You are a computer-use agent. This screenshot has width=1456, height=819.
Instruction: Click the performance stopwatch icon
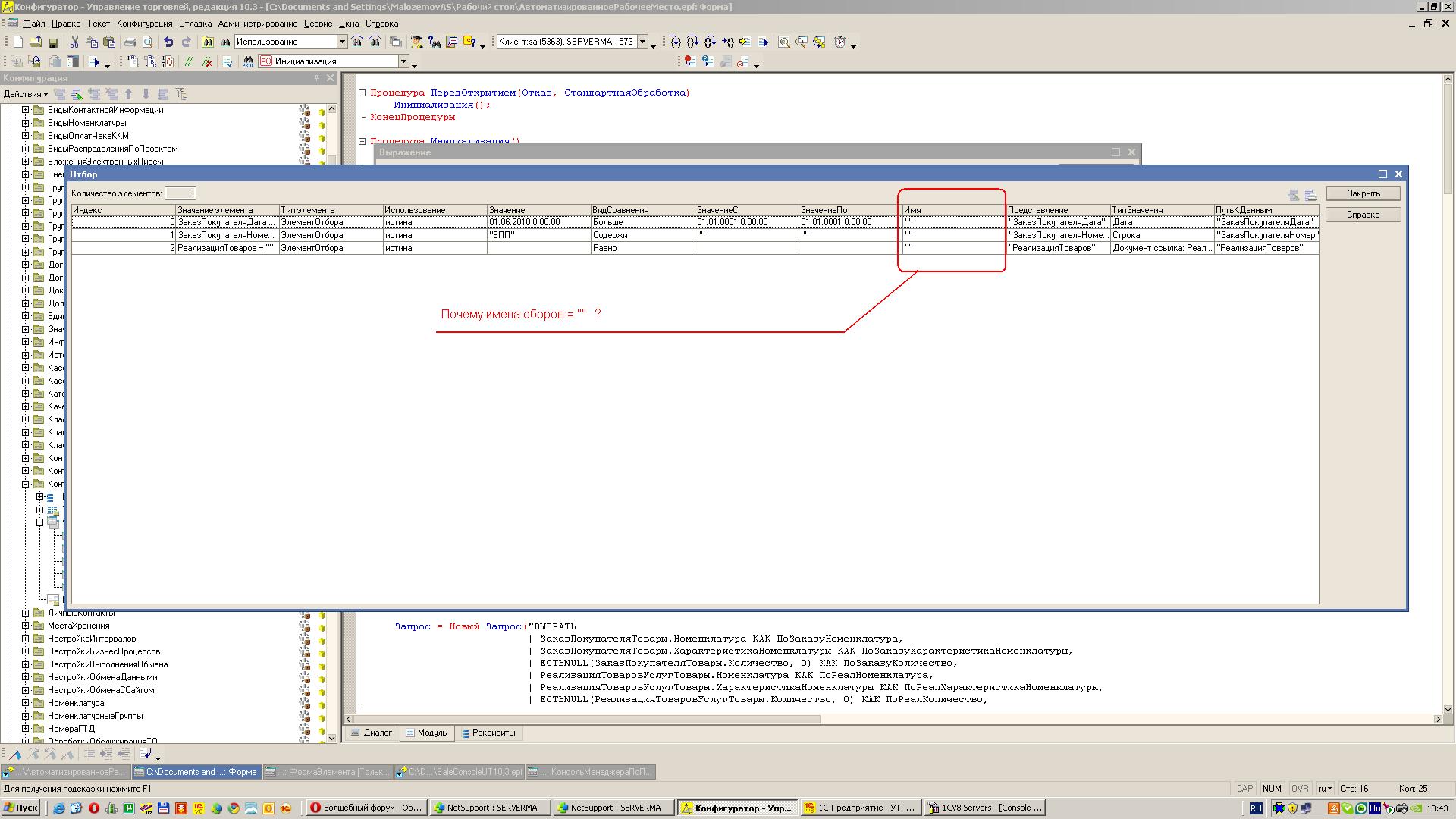pyautogui.click(x=840, y=42)
